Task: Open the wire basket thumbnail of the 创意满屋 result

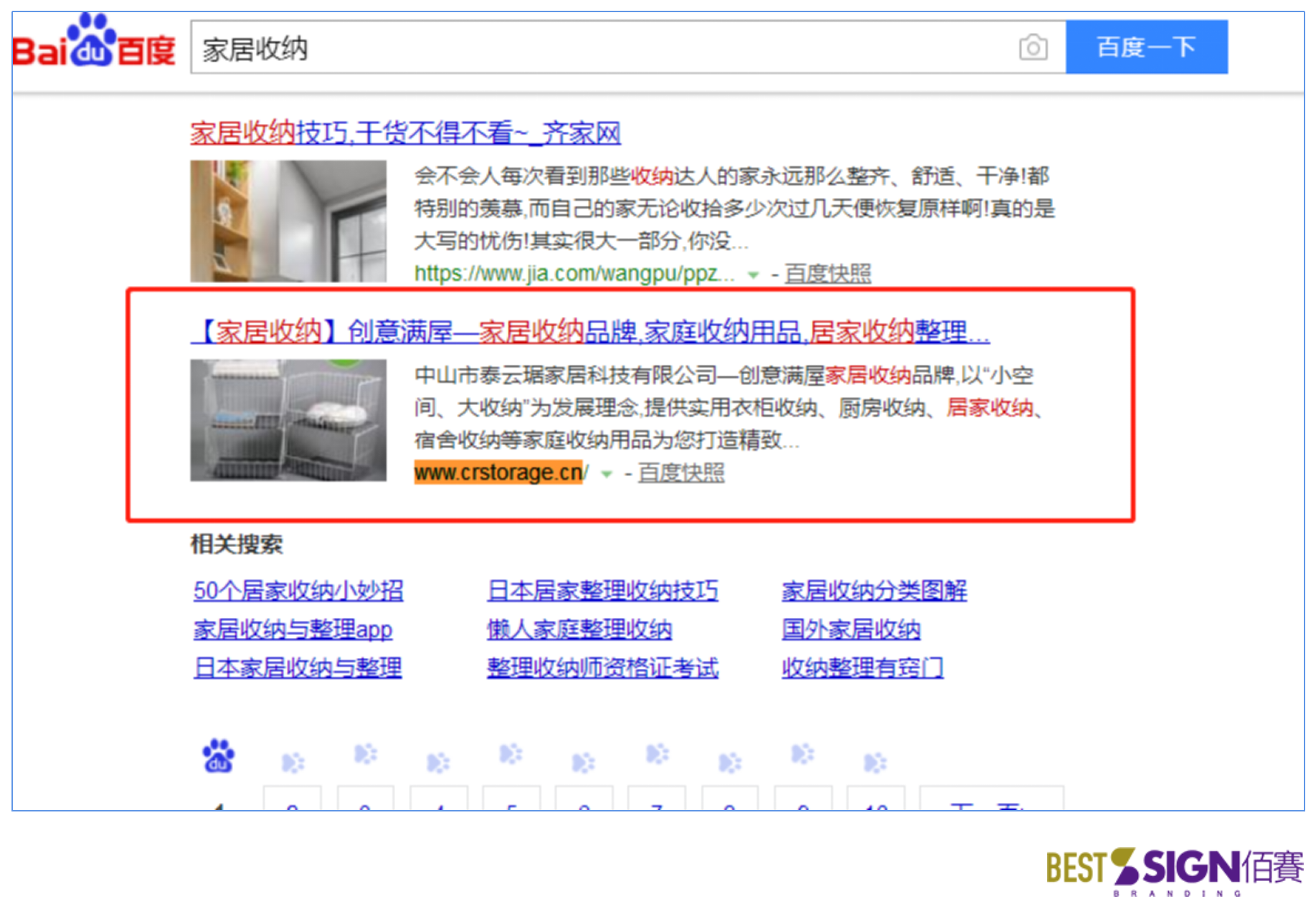Action: [x=288, y=420]
